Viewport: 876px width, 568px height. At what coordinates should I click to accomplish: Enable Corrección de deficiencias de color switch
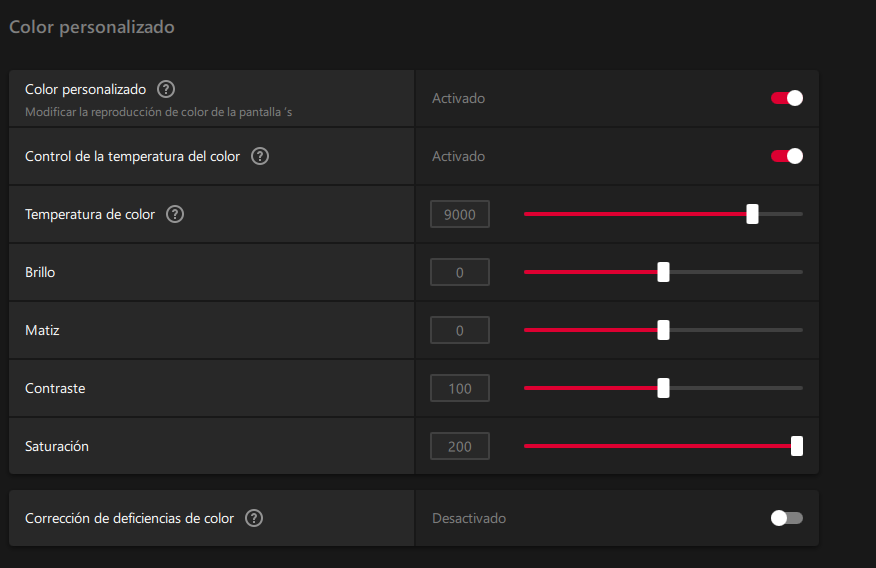point(787,518)
